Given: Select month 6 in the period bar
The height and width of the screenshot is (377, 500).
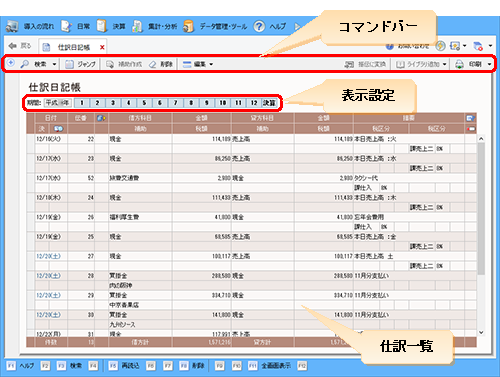Looking at the screenshot, I should 160,103.
